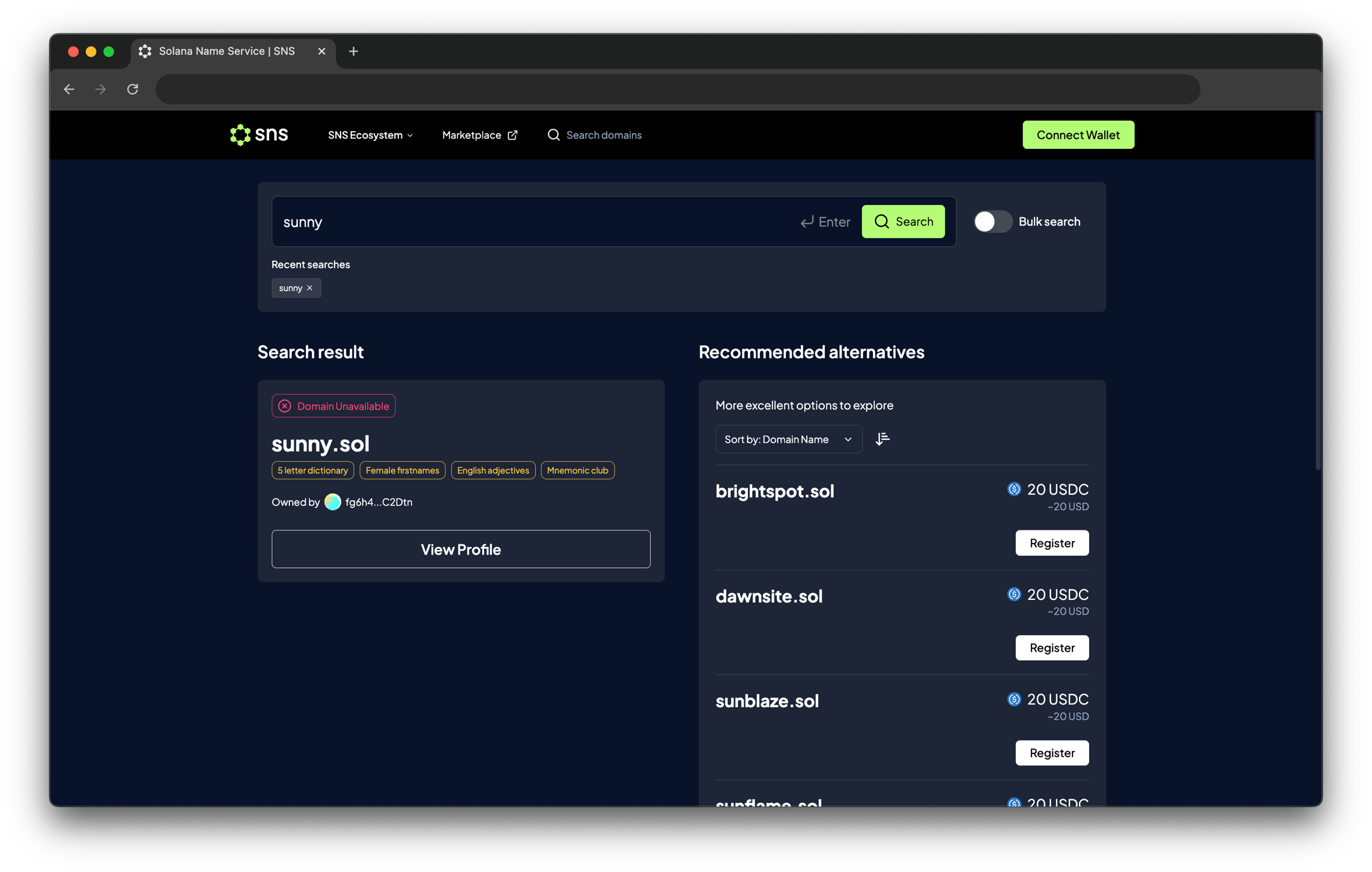Enable the Bulk search toggle
The height and width of the screenshot is (872, 1372).
tap(993, 221)
